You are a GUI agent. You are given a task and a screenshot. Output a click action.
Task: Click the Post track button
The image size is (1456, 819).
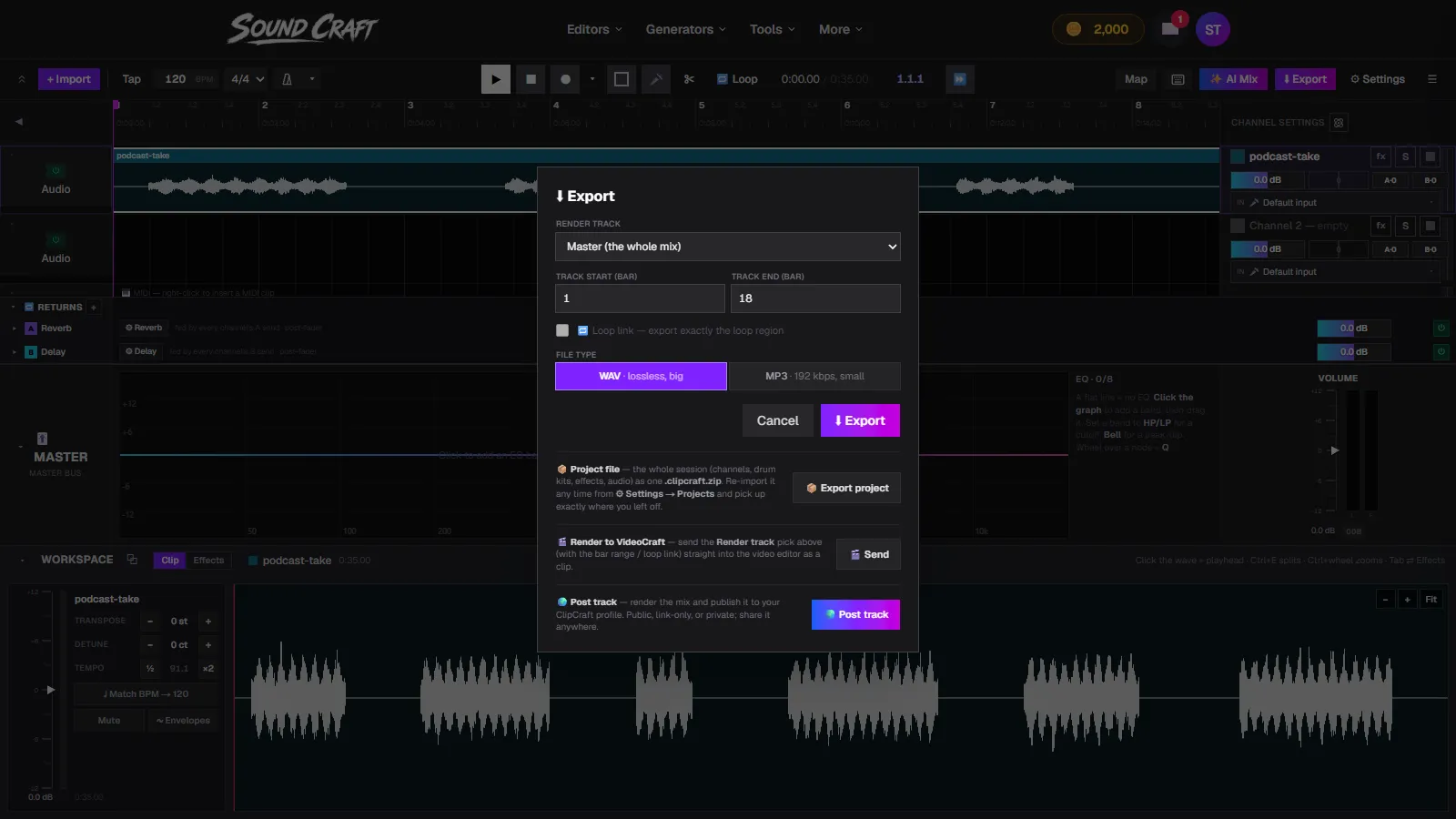[x=855, y=614]
